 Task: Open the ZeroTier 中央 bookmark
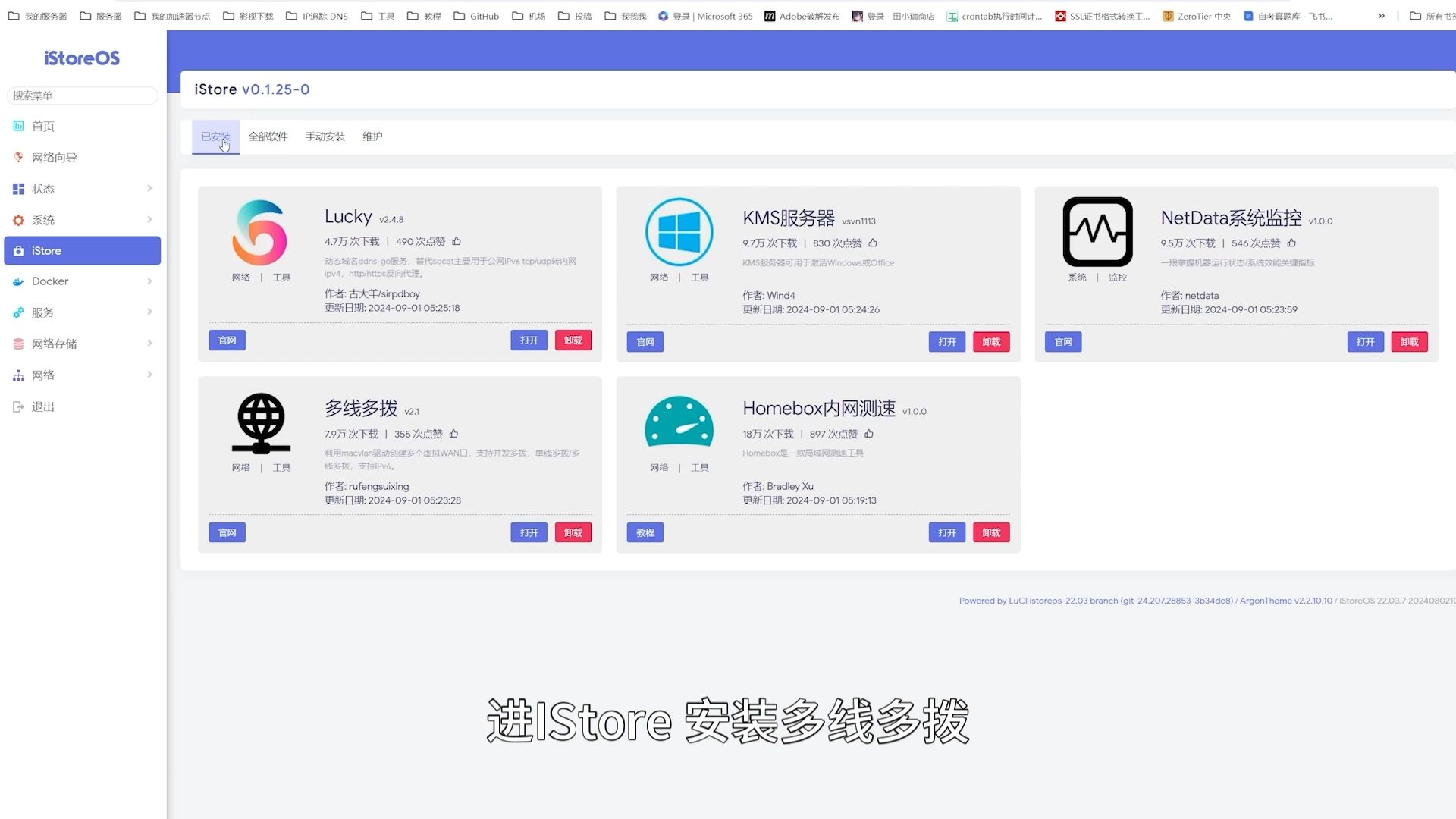[x=1197, y=16]
